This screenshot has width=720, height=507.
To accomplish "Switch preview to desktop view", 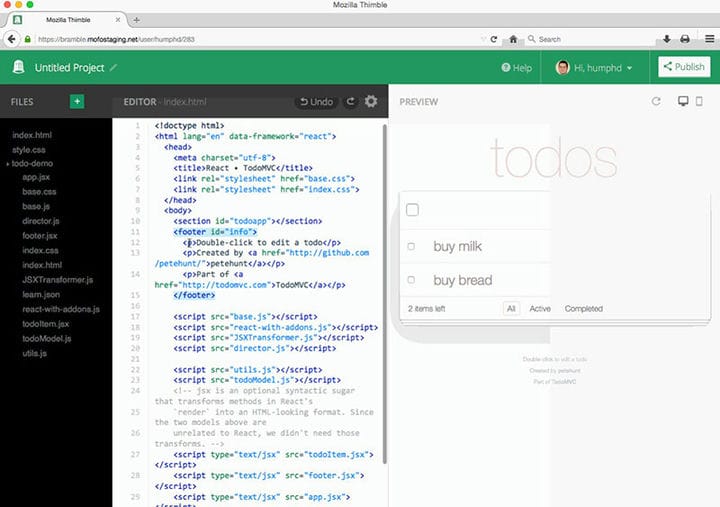I will [x=683, y=101].
